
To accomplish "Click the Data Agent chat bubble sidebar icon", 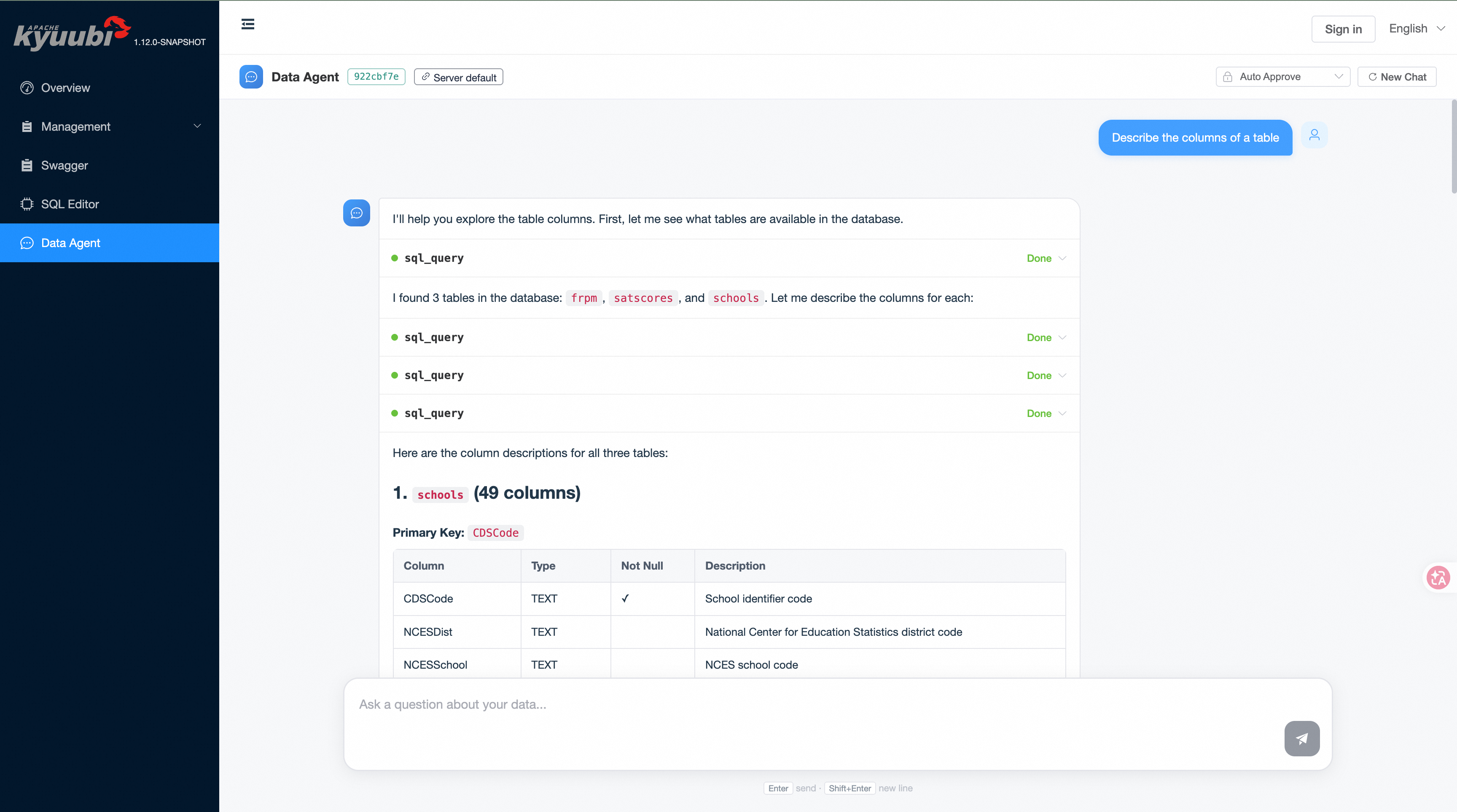I will coord(27,242).
